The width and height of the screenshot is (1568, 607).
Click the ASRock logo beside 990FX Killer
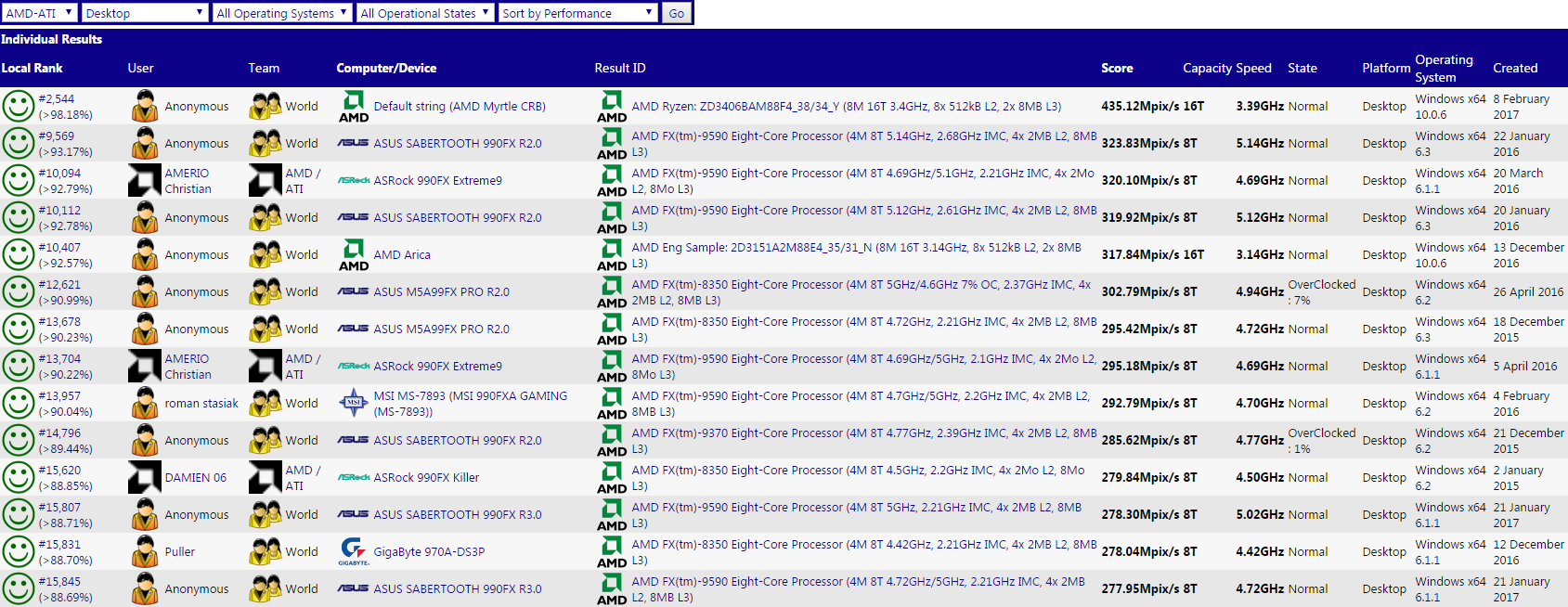tap(354, 477)
